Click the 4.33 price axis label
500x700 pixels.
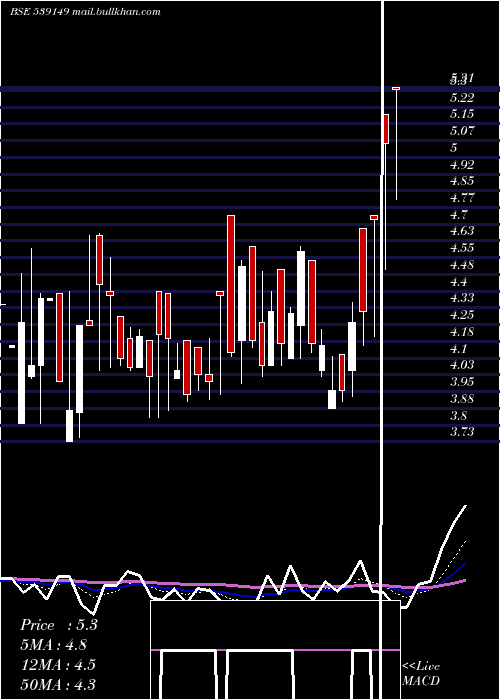462,298
